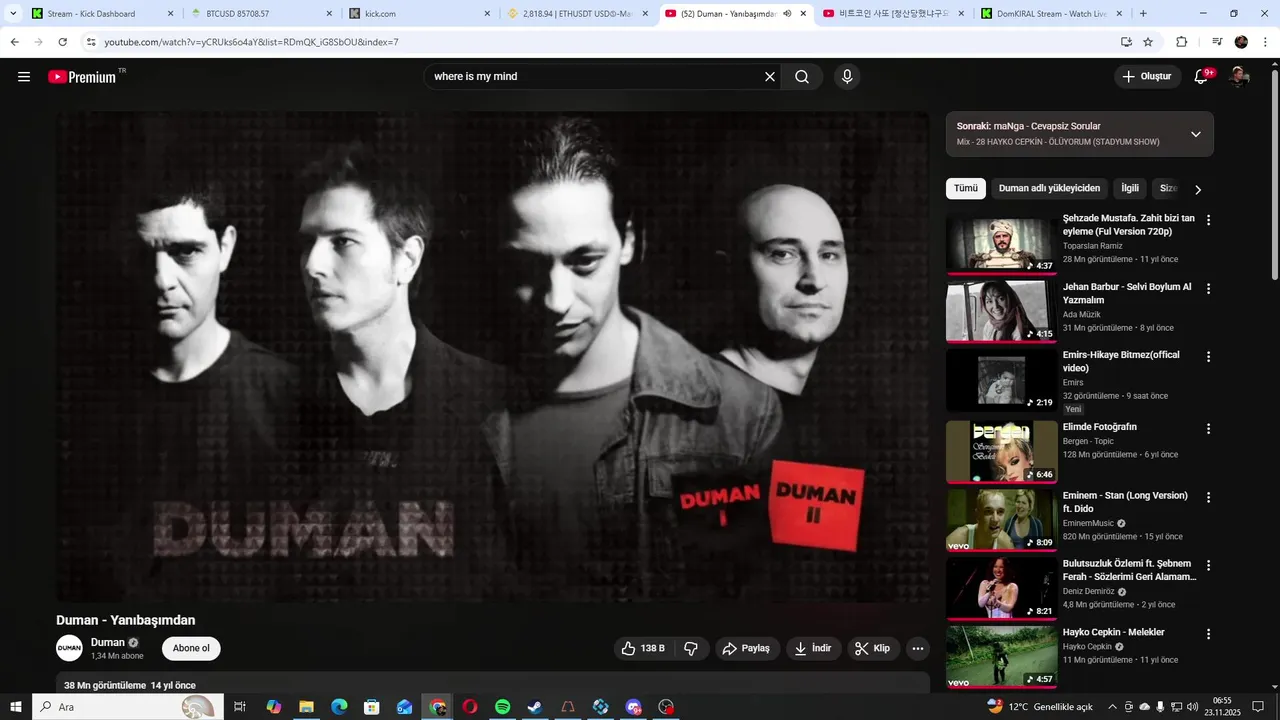Open Şehzade Mustafa video thumbnail

[1001, 243]
